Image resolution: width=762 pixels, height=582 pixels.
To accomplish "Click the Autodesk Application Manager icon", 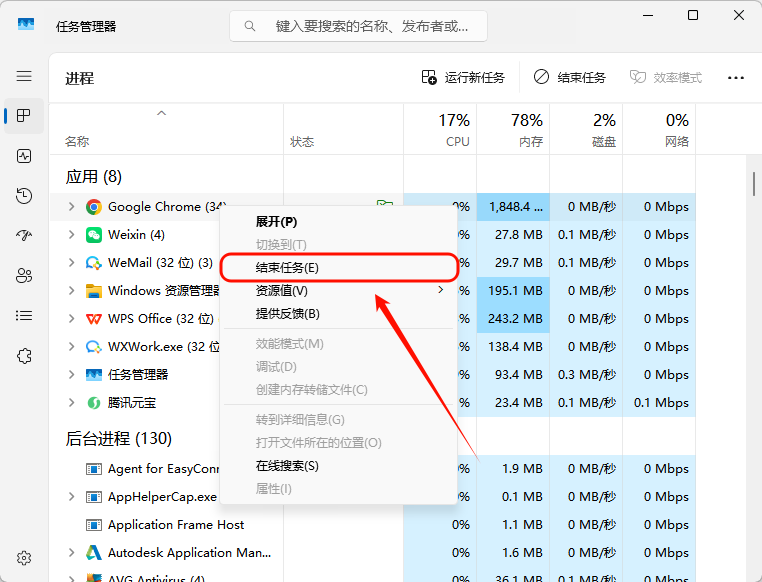I will [x=94, y=553].
